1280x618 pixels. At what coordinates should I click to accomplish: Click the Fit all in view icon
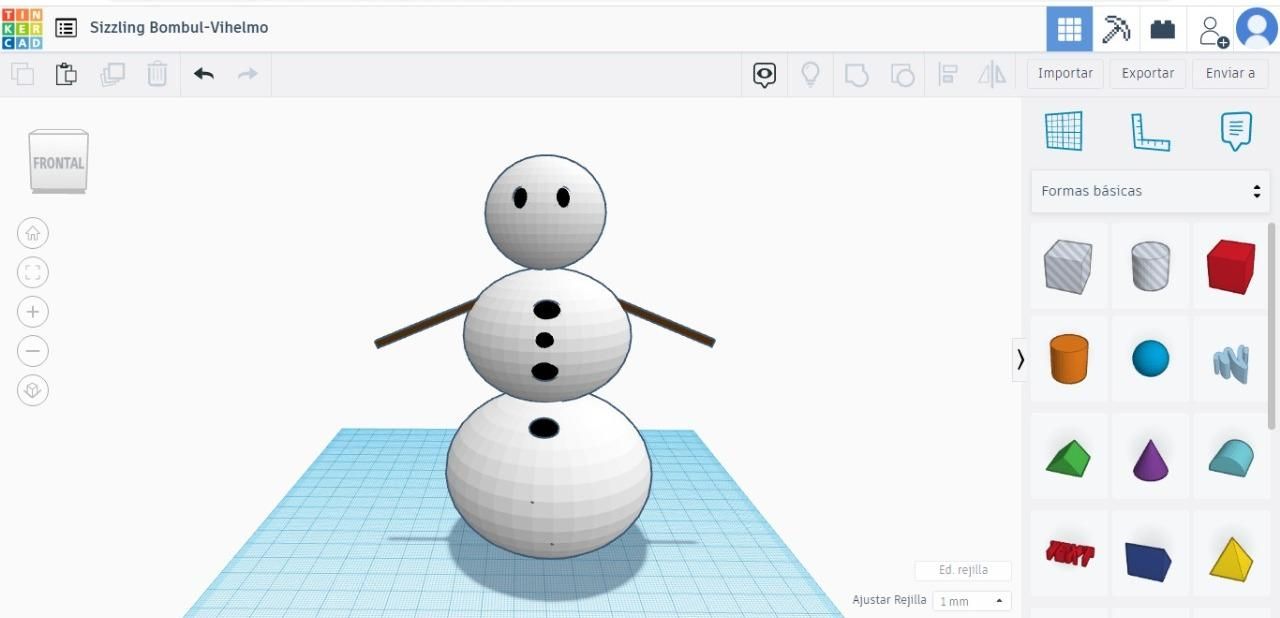[x=33, y=273]
